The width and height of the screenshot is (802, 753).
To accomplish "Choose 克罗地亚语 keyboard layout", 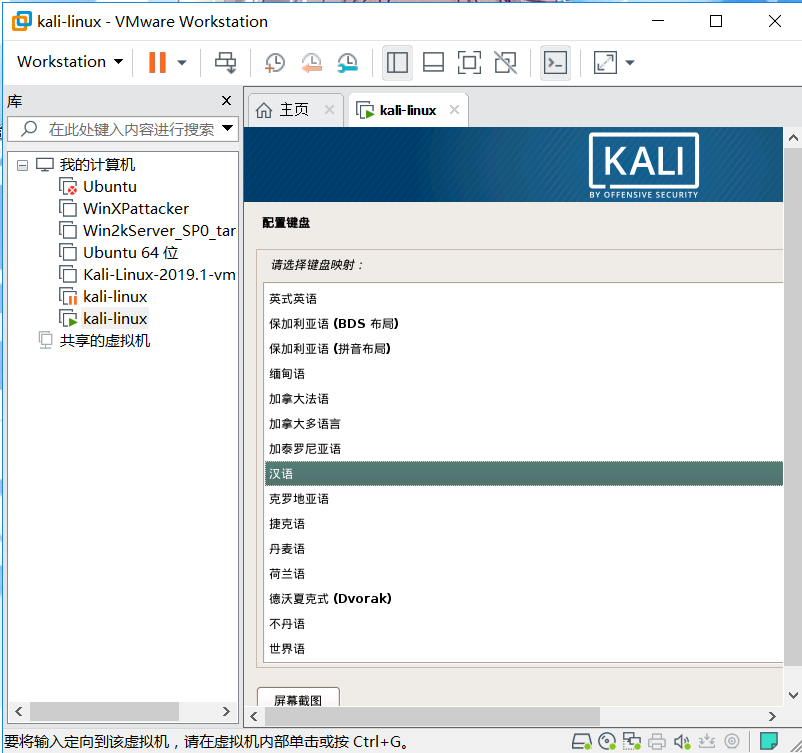I will tap(524, 499).
